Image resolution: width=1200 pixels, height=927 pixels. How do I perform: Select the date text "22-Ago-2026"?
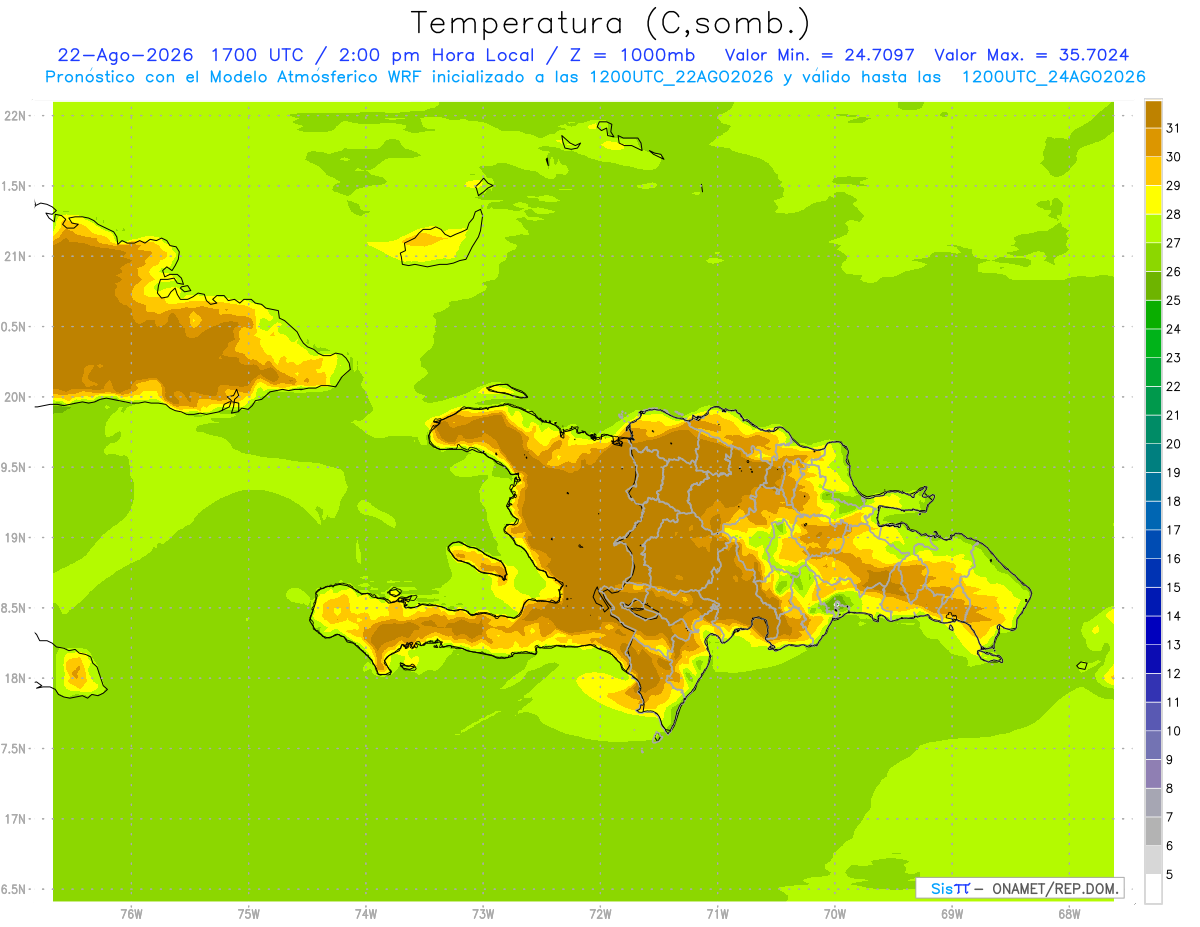point(127,55)
